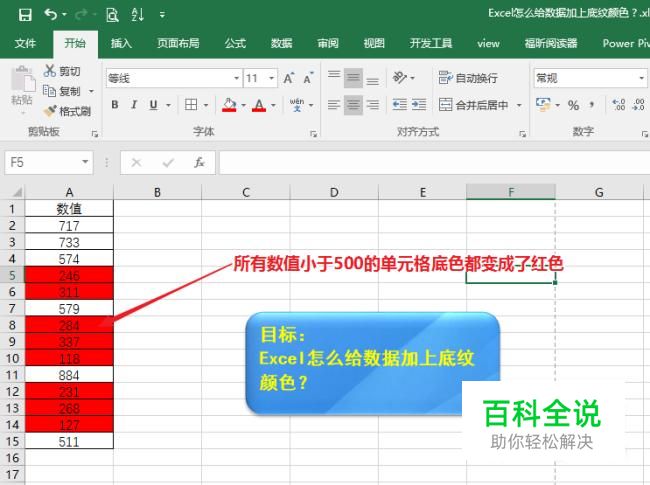Expand the 复制 options arrow
This screenshot has height=485, width=650.
tap(92, 91)
